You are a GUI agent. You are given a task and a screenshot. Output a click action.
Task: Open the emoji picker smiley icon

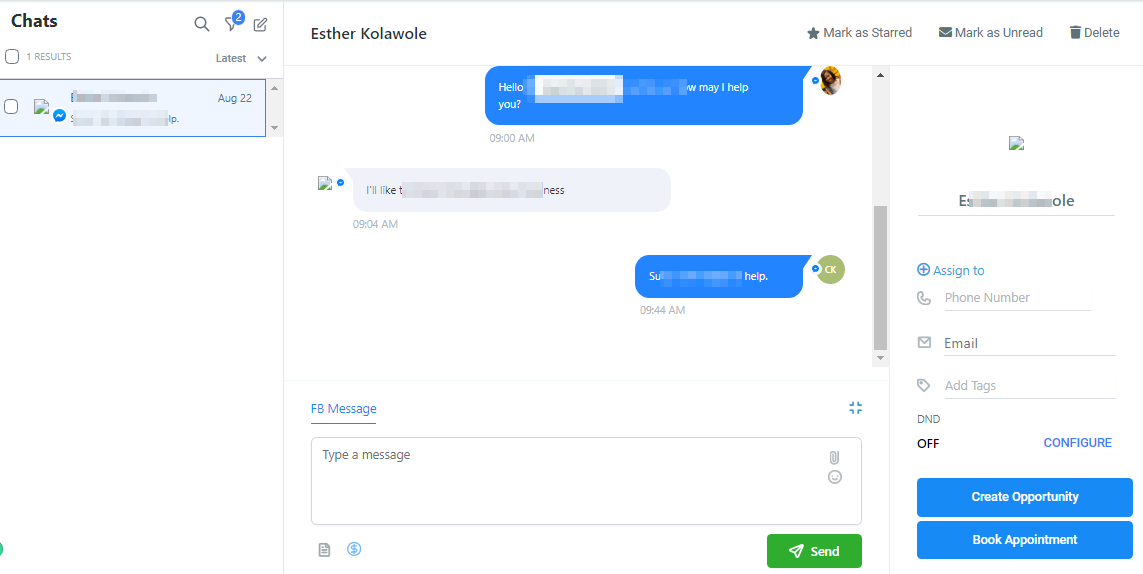835,477
